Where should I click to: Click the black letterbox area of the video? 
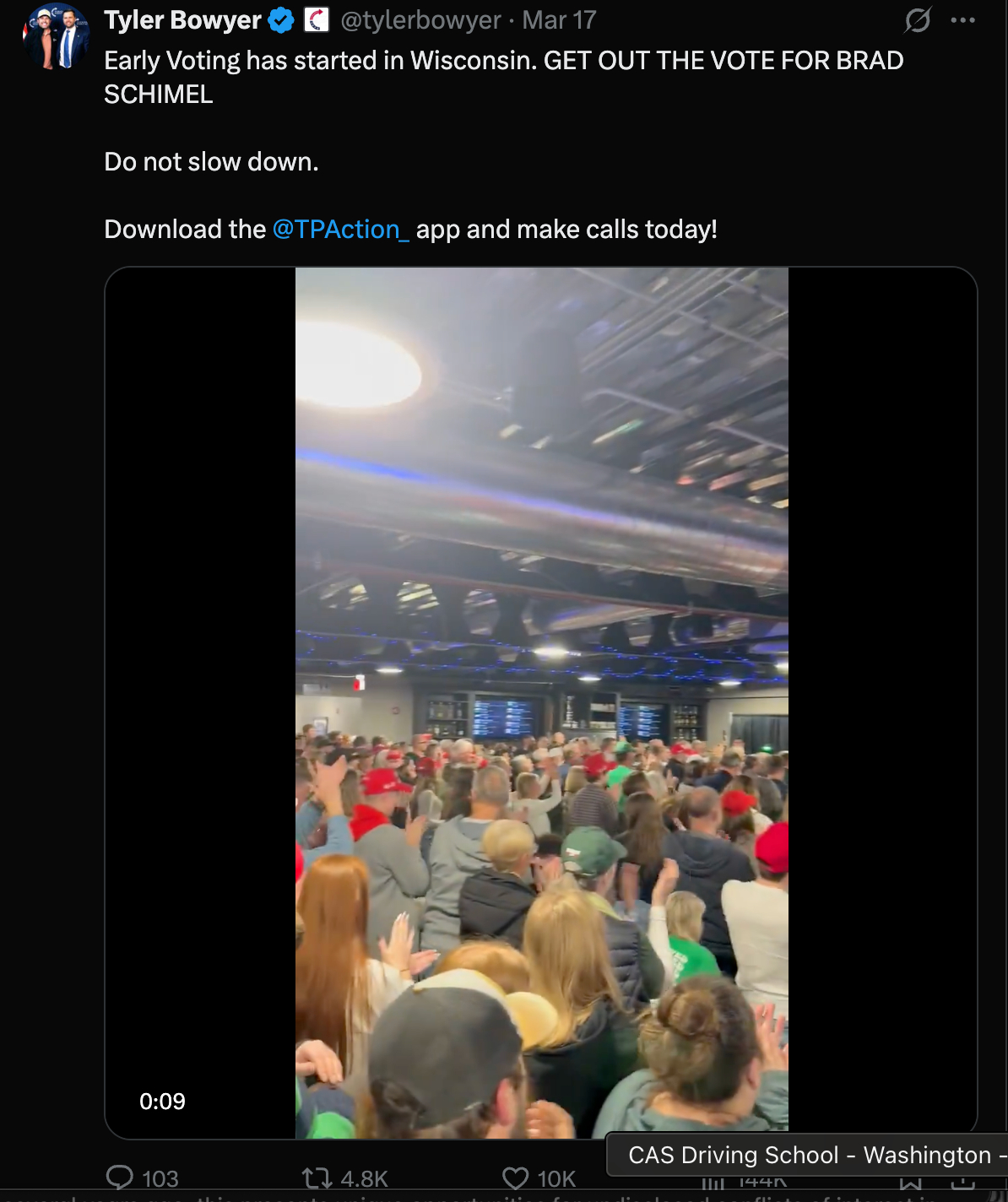point(200,675)
